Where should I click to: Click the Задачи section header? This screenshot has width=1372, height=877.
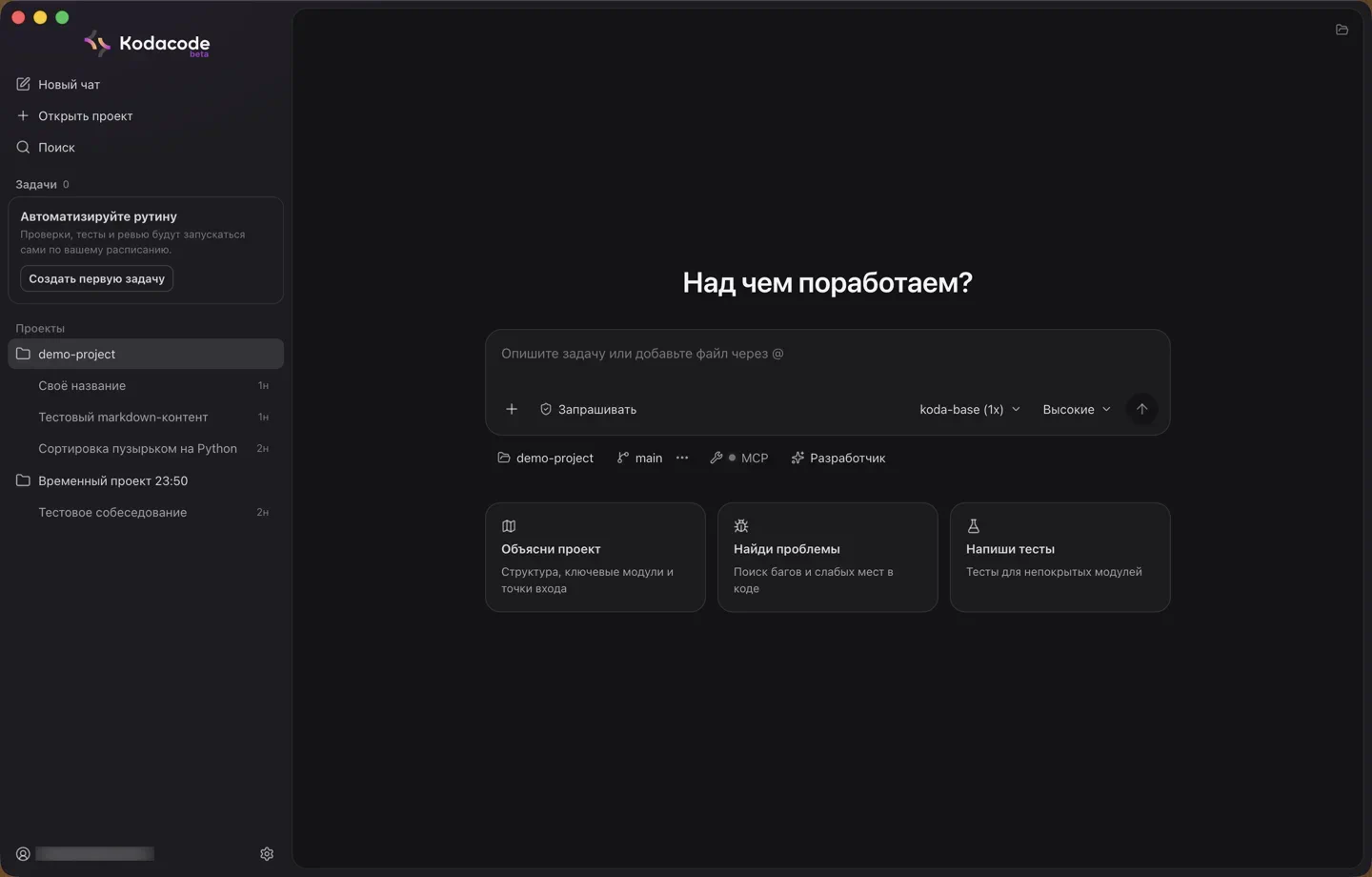36,184
